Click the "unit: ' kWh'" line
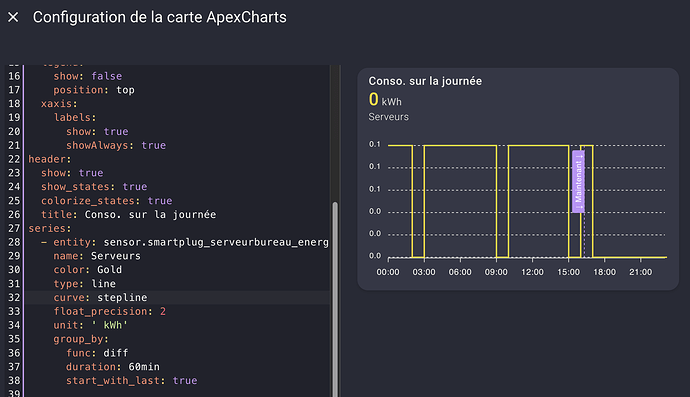This screenshot has height=397, width=690. point(91,325)
